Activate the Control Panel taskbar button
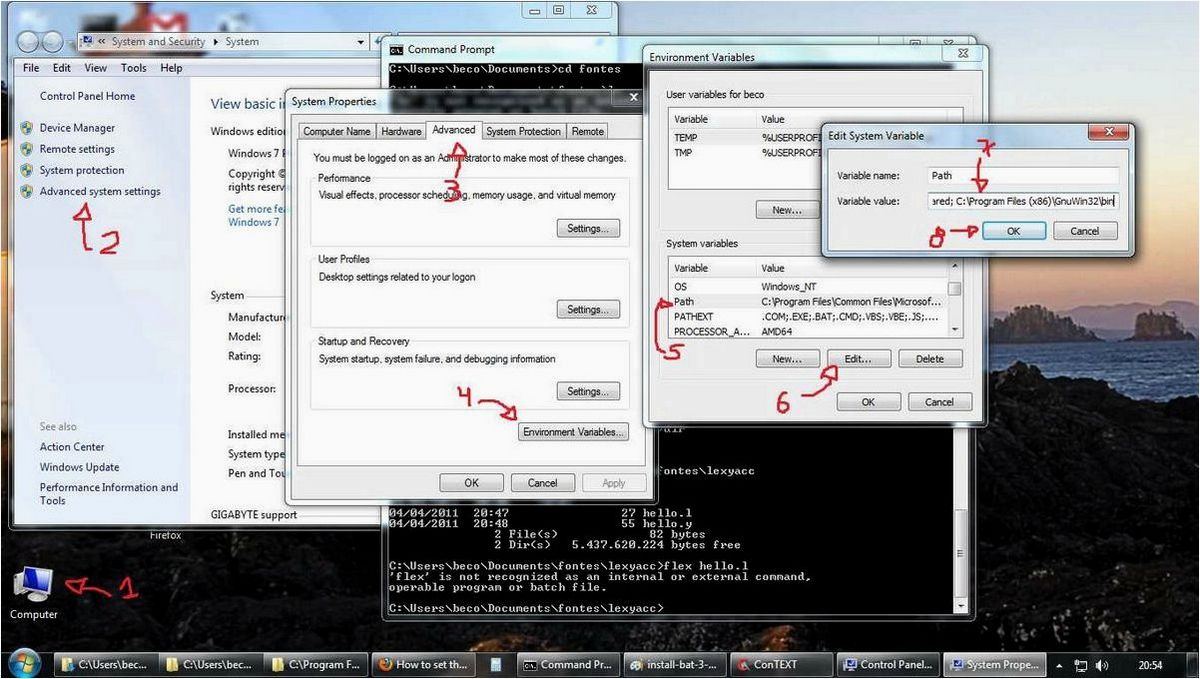 [x=887, y=664]
